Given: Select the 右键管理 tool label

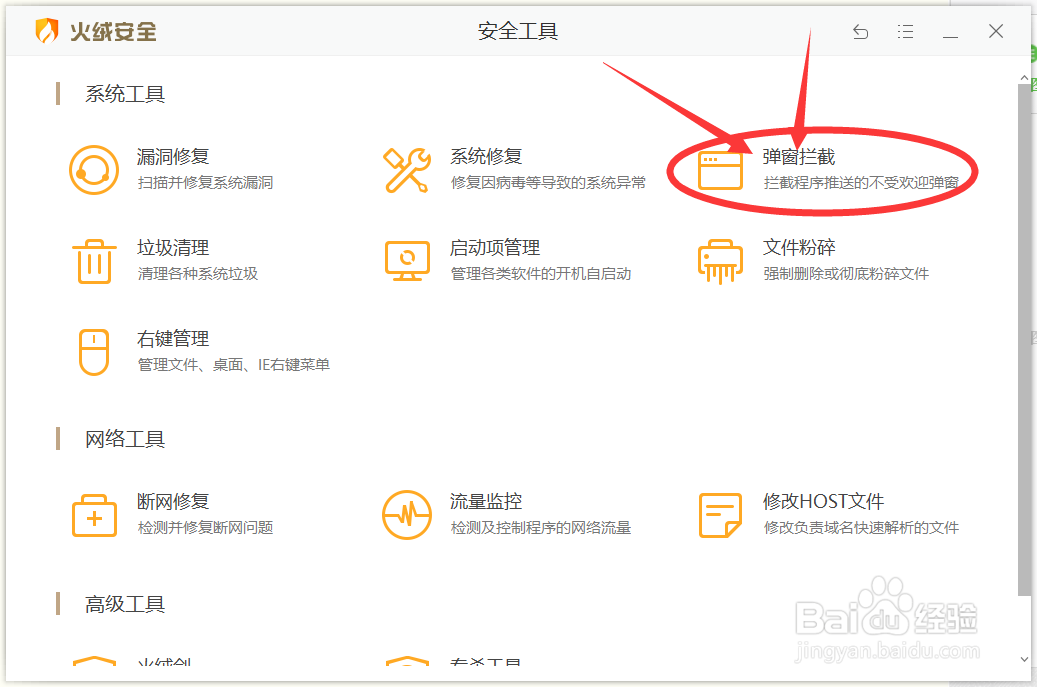Looking at the screenshot, I should tap(173, 339).
